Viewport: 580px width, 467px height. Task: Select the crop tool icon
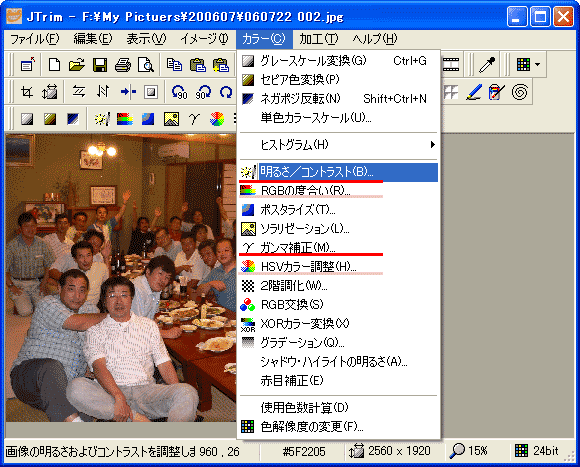[27, 92]
